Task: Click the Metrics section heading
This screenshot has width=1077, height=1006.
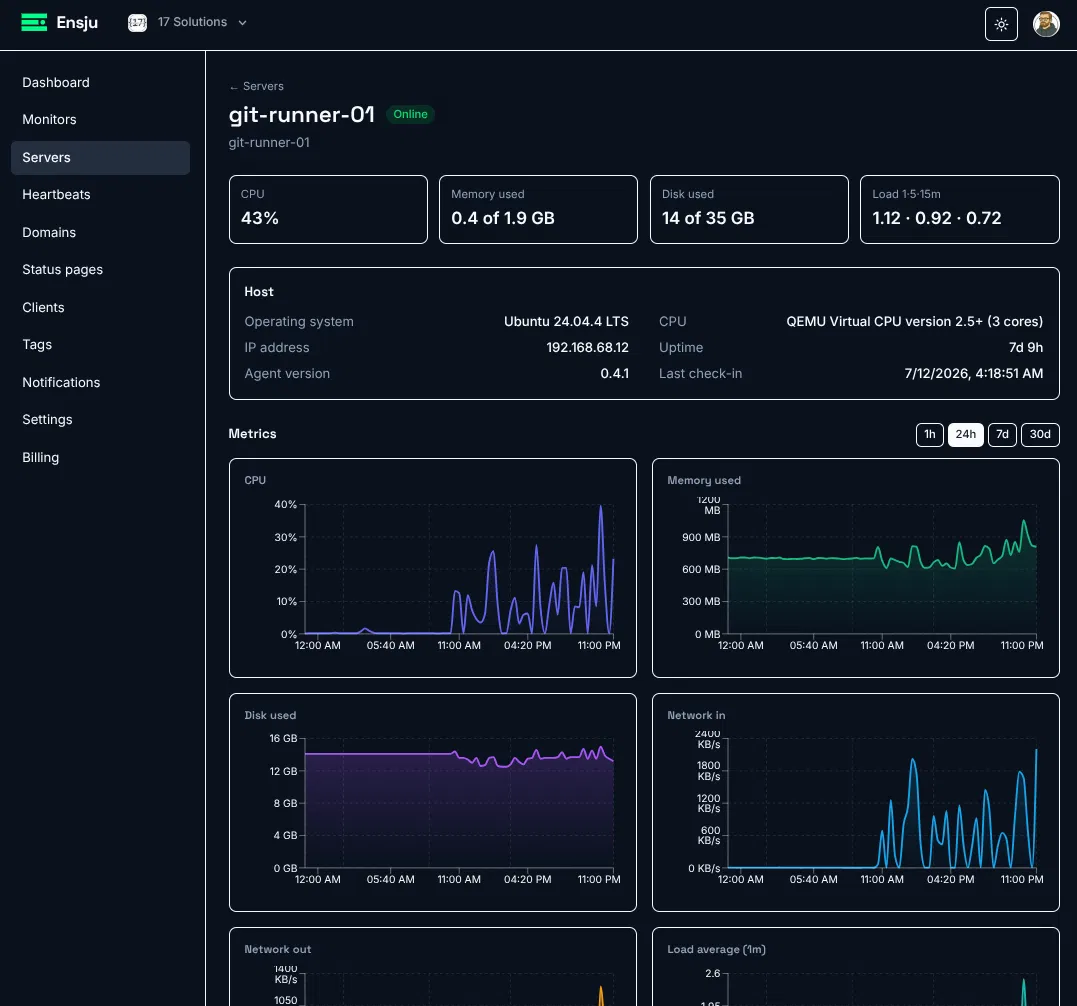Action: click(252, 434)
